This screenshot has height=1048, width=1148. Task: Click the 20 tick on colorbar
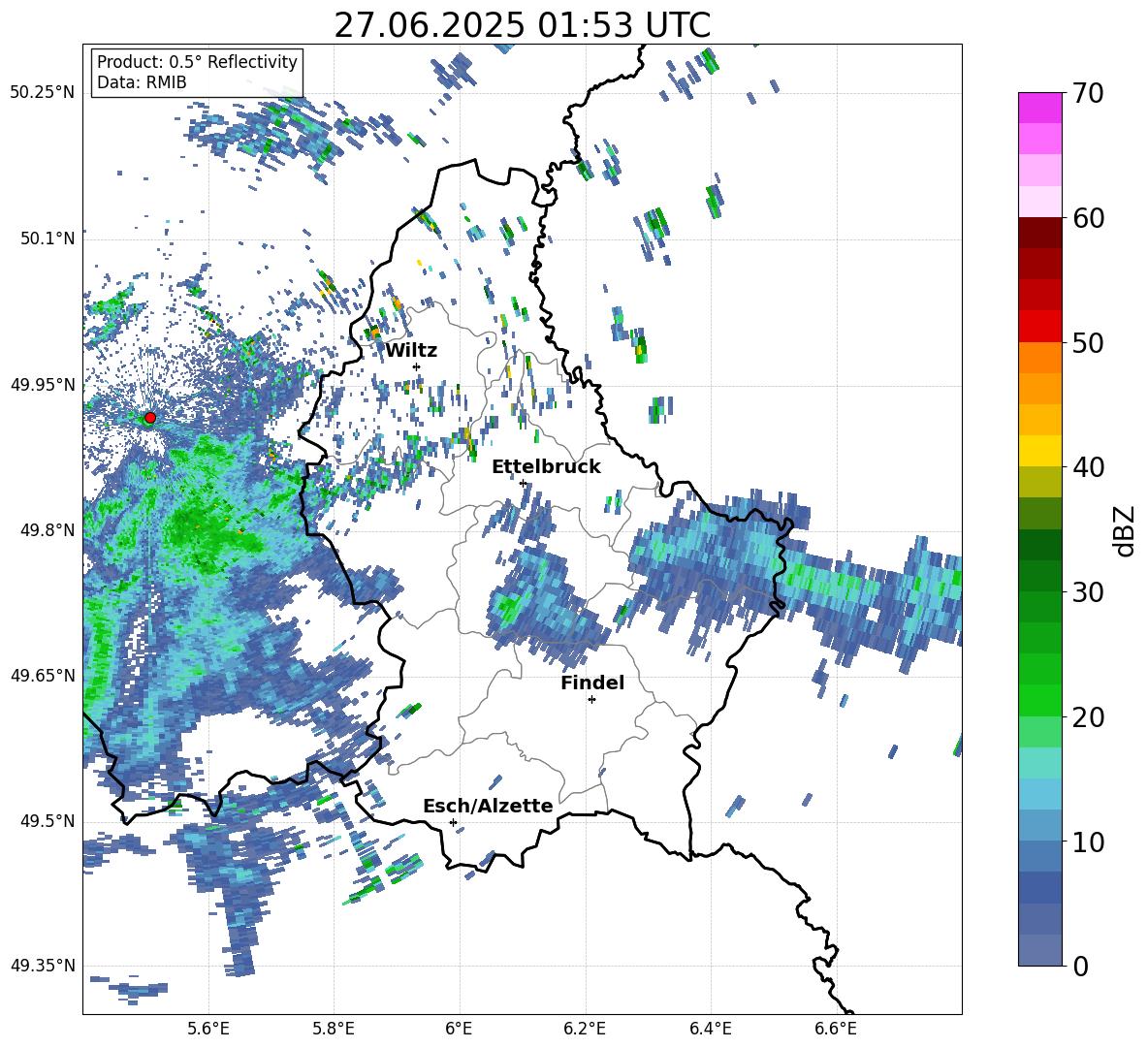click(x=1087, y=717)
